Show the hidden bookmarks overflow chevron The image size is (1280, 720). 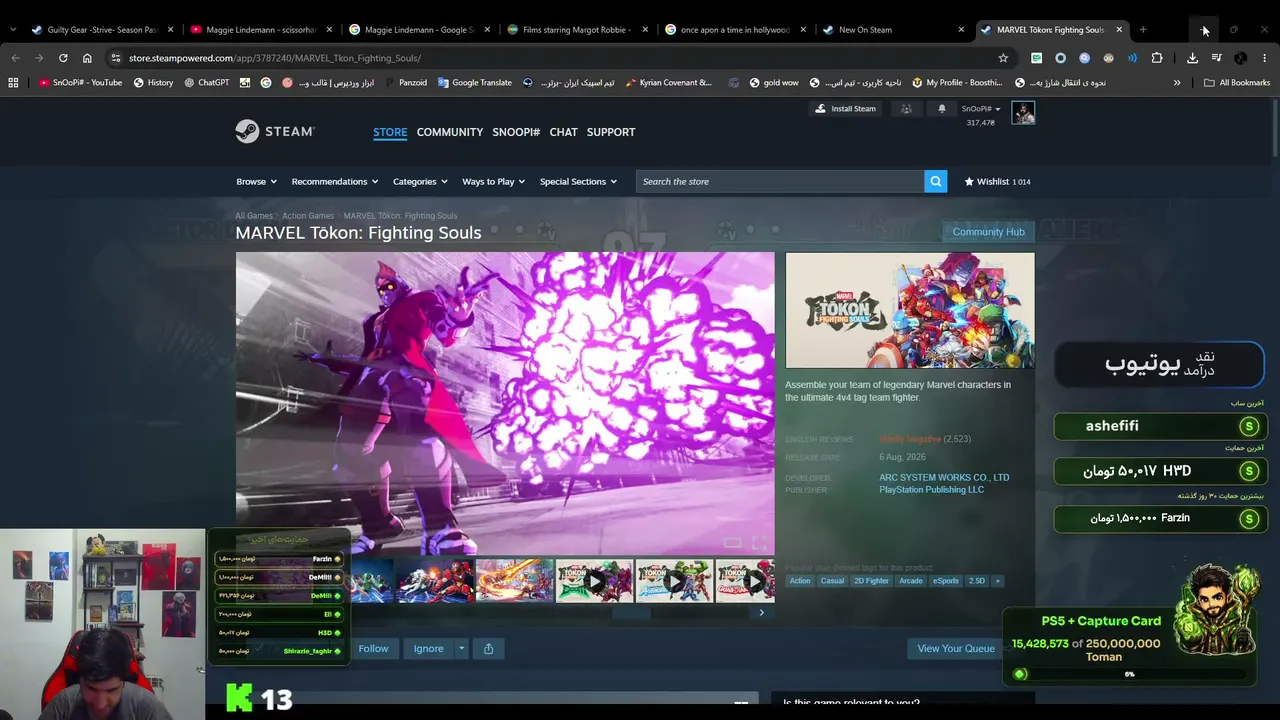[1177, 83]
